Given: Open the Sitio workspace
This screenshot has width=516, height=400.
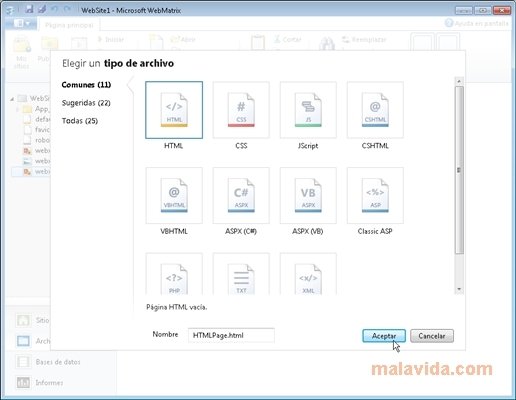Looking at the screenshot, I should pyautogui.click(x=32, y=321).
